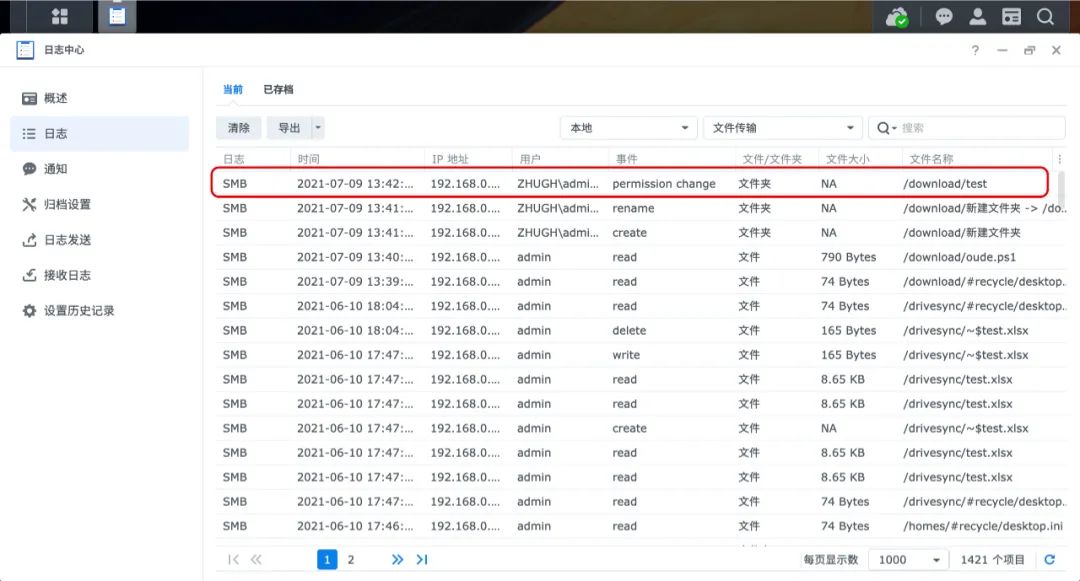This screenshot has width=1080, height=581.
Task: Click the Log Center taskbar icon
Action: pyautogui.click(x=117, y=16)
